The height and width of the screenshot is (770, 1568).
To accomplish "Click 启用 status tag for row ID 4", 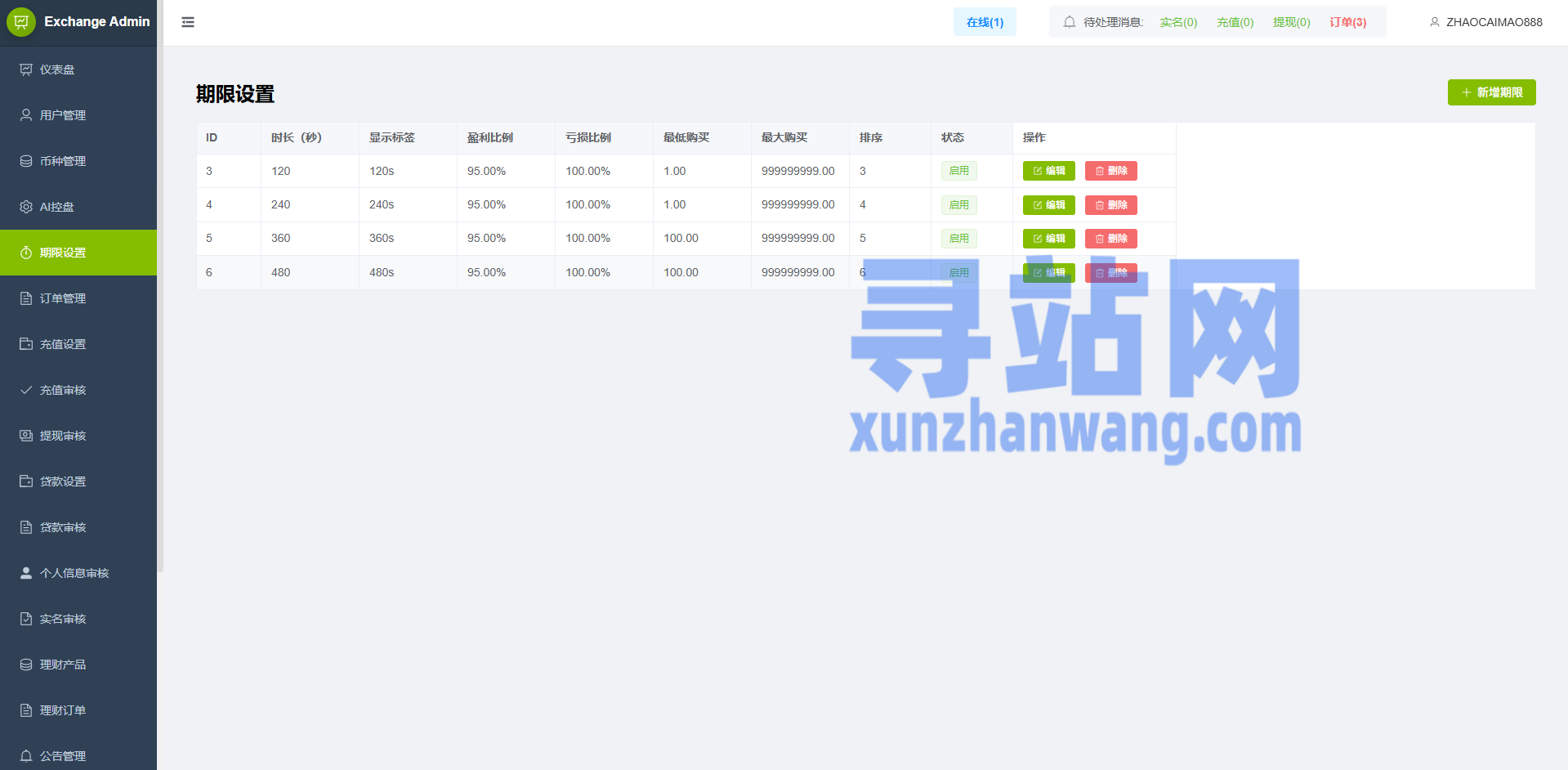I will tap(958, 205).
